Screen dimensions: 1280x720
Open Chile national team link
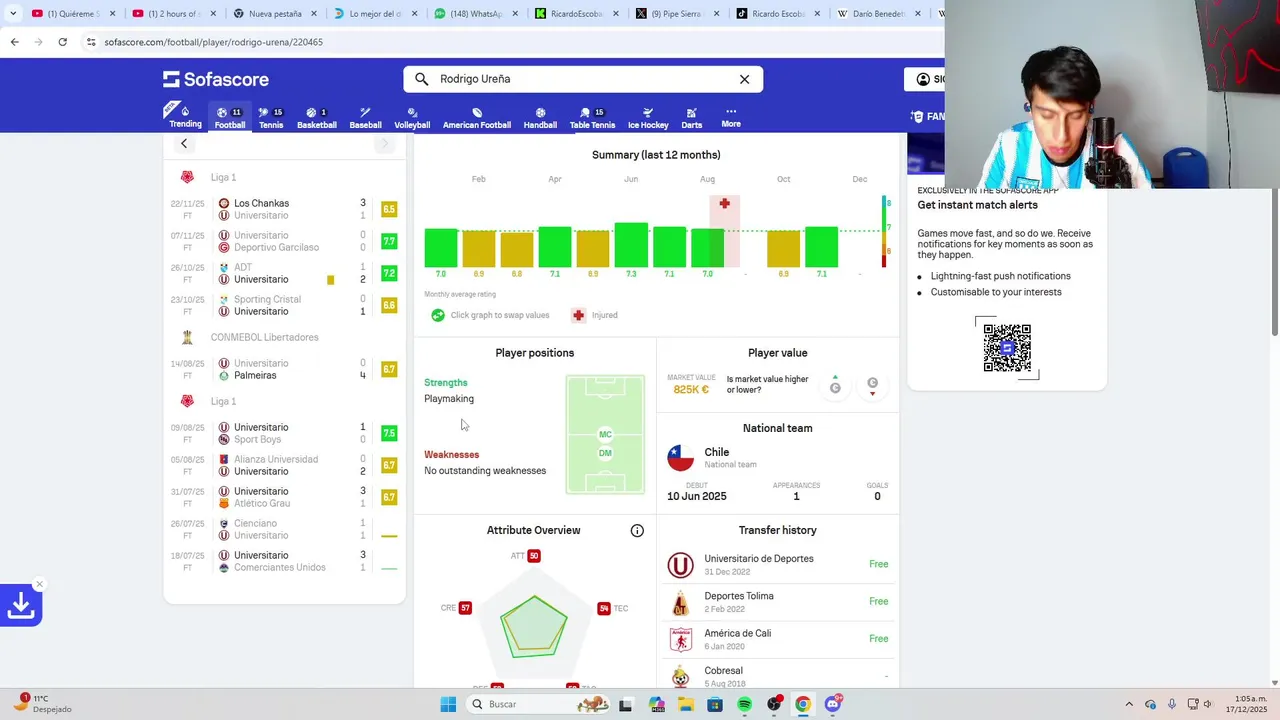pyautogui.click(x=717, y=452)
